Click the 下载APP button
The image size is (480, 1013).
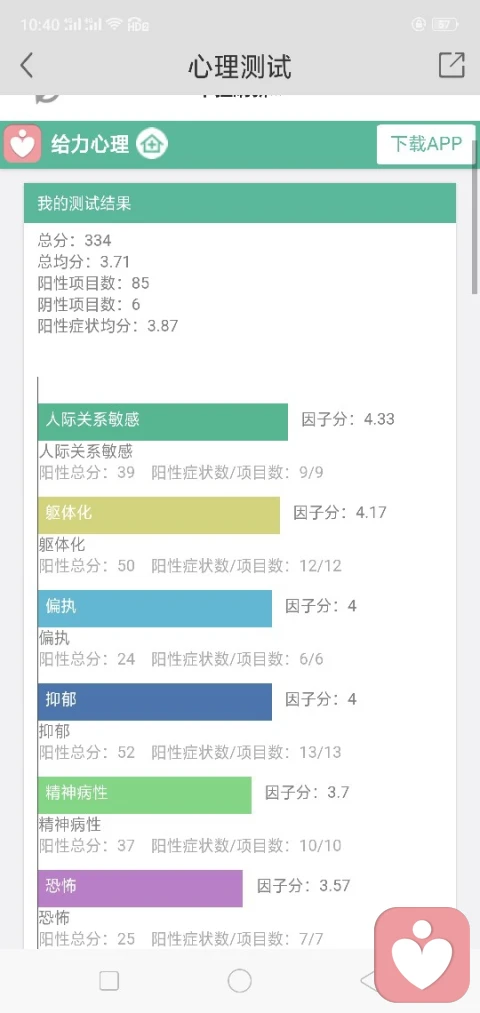point(426,143)
